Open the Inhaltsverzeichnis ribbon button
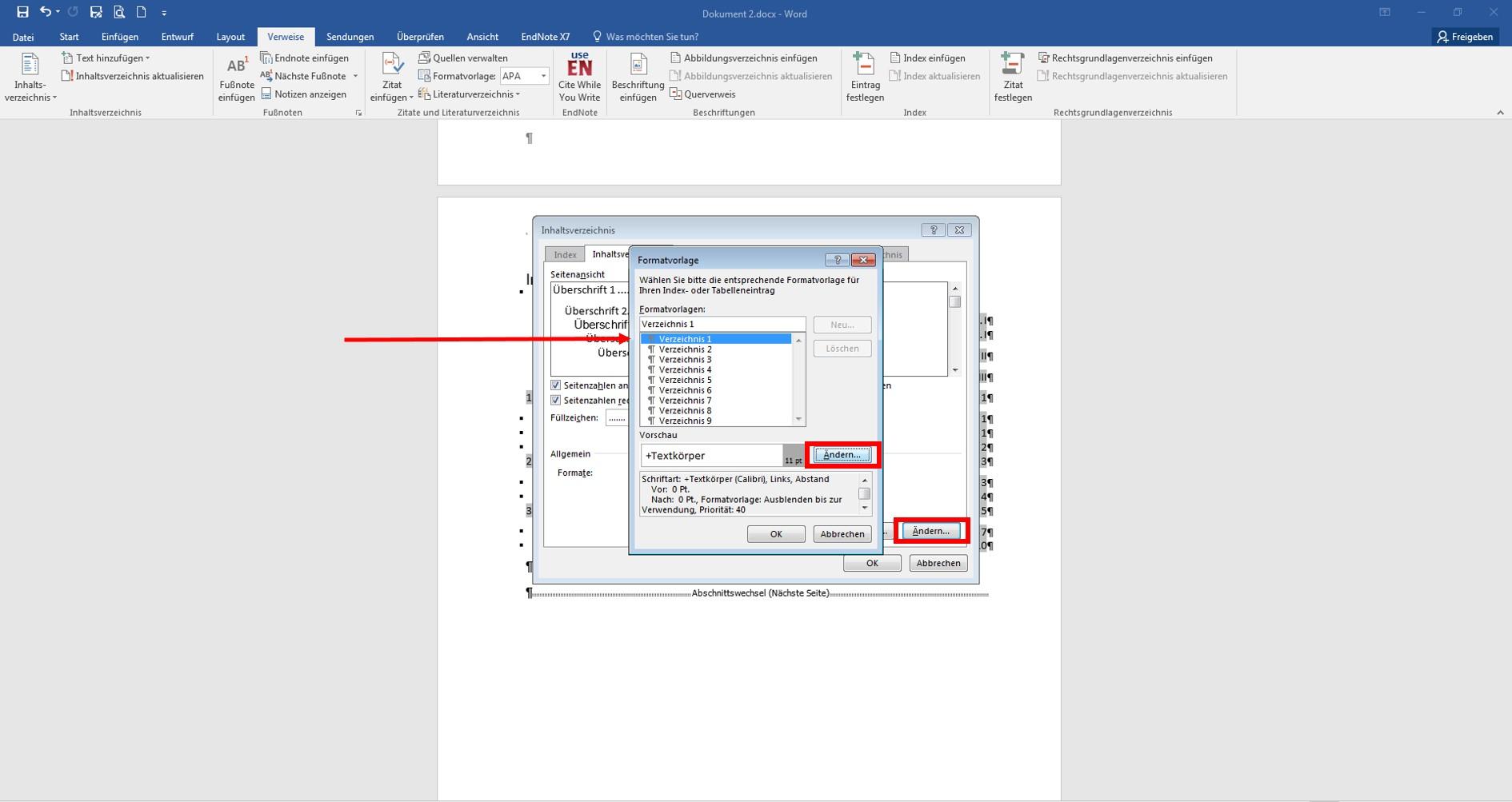Viewport: 1512px width, 802px height. pos(30,77)
